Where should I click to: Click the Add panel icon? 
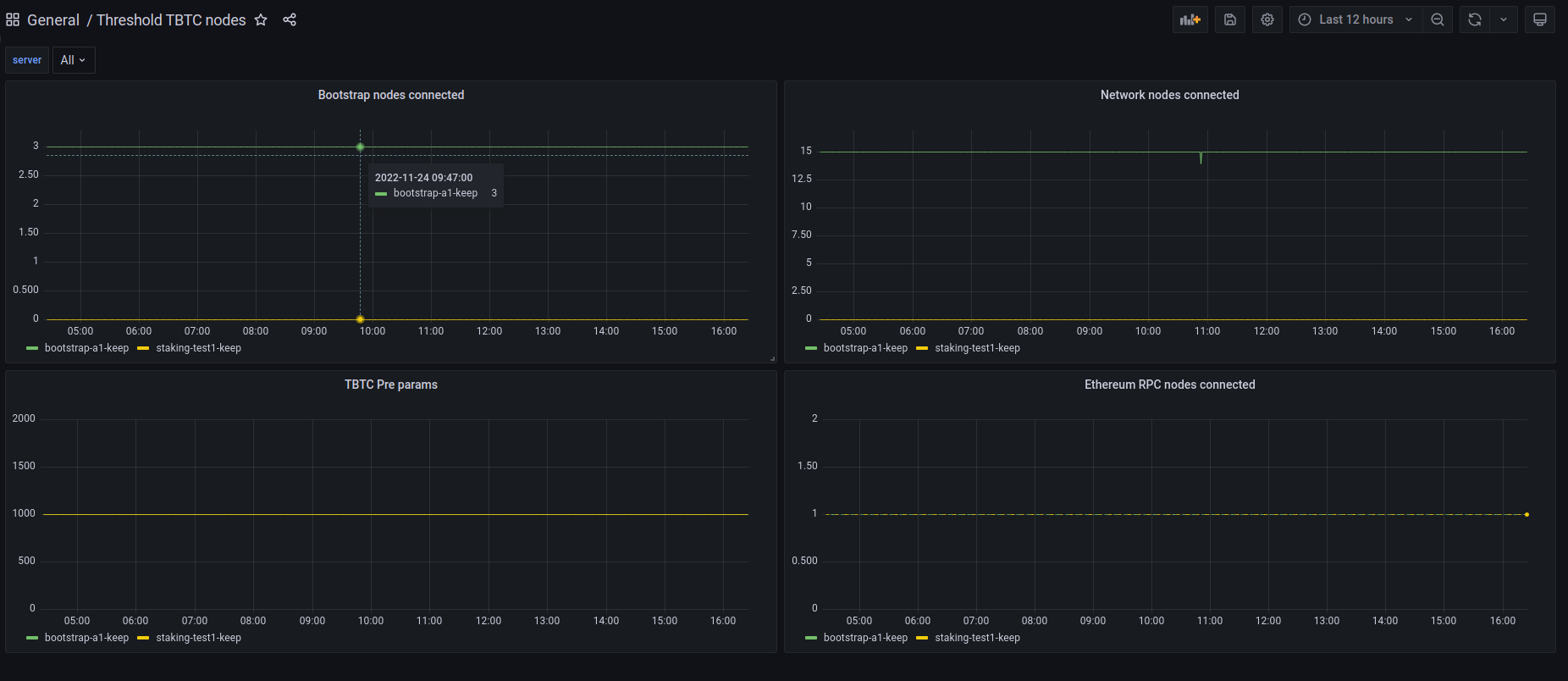[1190, 19]
